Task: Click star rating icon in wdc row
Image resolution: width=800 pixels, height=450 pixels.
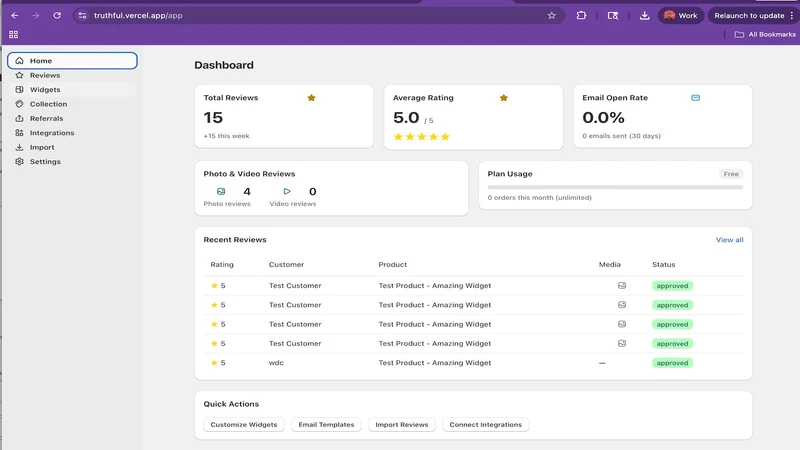Action: coord(214,363)
